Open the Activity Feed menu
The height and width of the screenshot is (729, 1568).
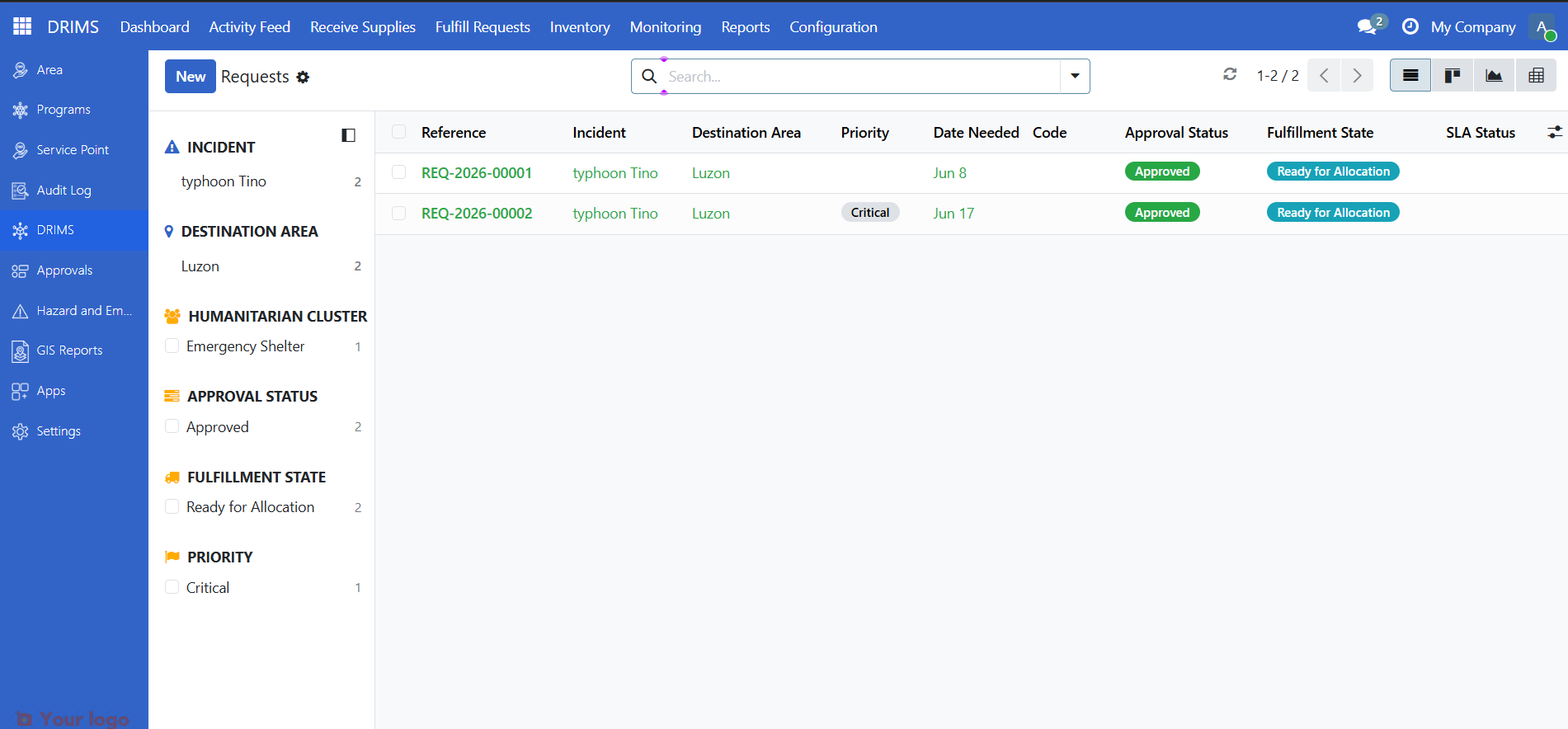point(250,26)
